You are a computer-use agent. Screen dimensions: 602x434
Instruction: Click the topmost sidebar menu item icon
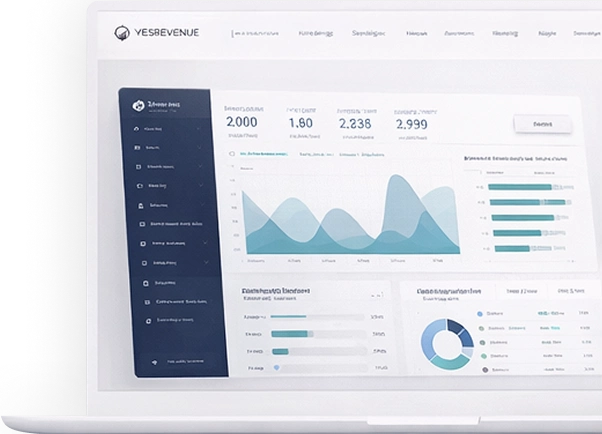pos(136,130)
